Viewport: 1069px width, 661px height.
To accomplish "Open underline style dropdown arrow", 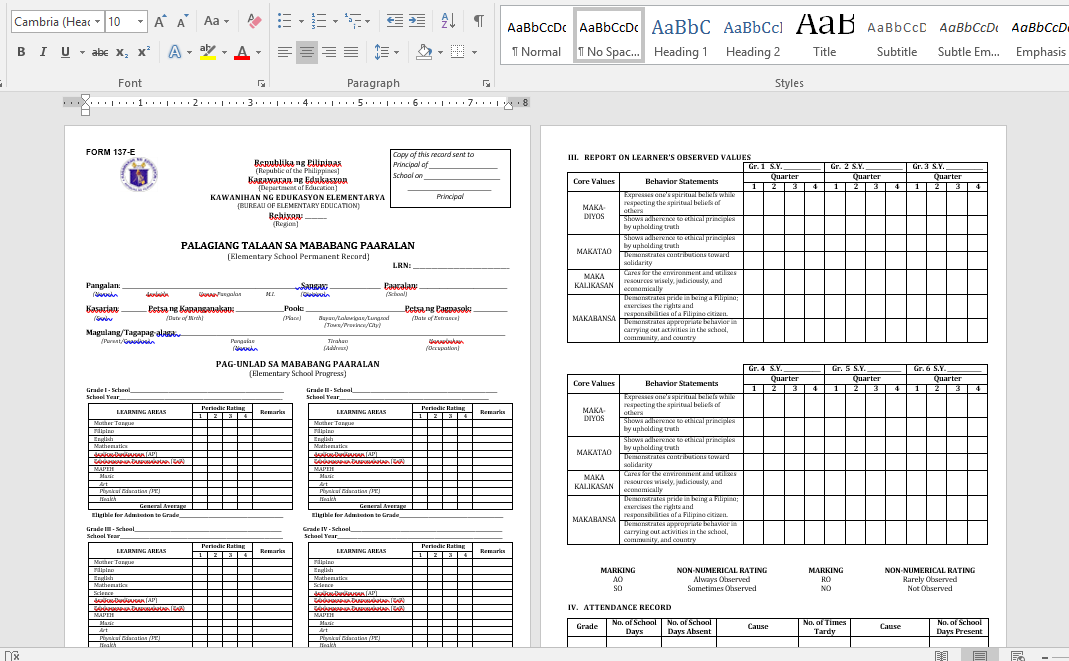I will point(82,52).
